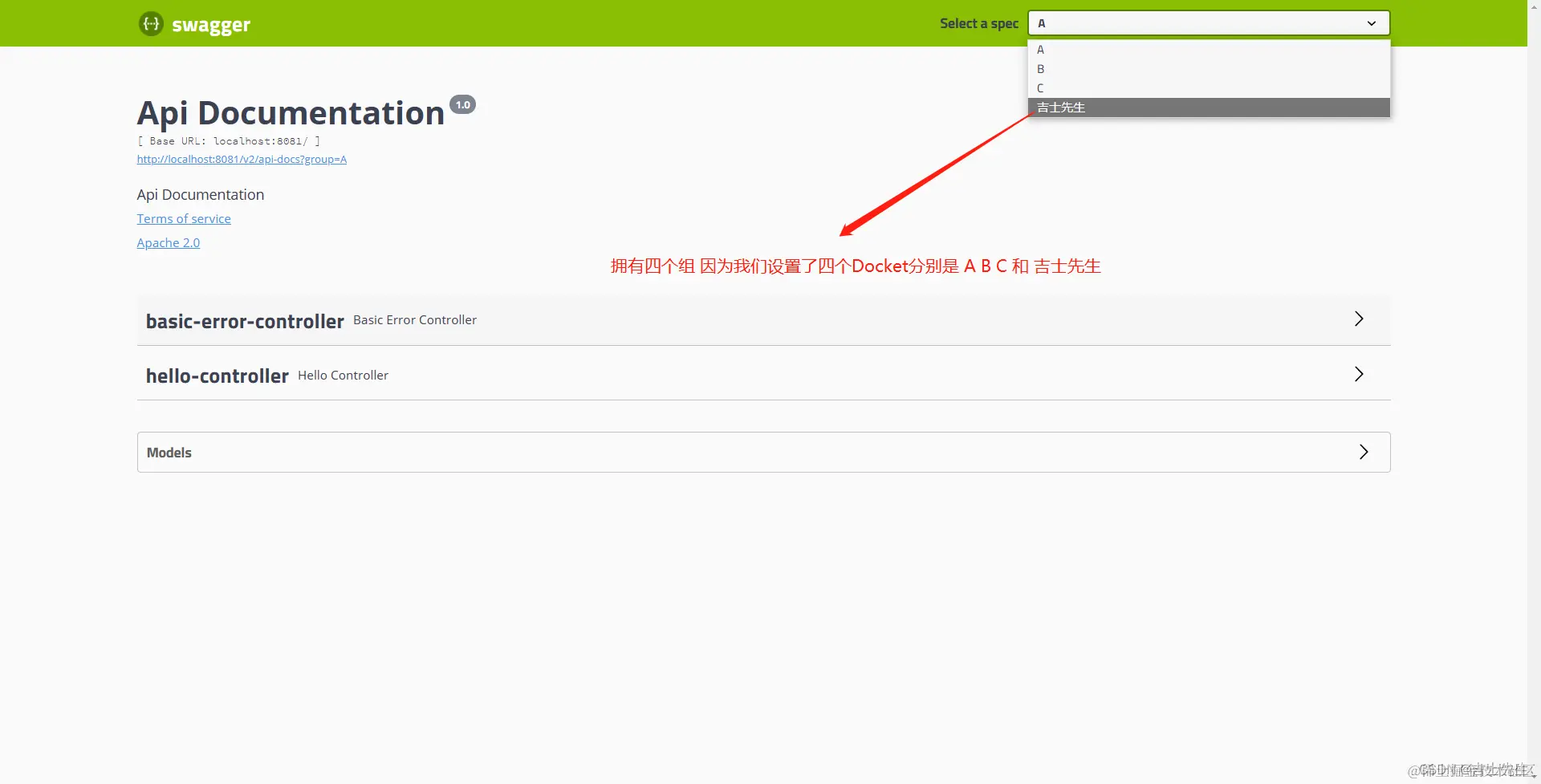Click the page vertical scrollbar
This screenshot has height=784, width=1541.
pyautogui.click(x=1534, y=392)
